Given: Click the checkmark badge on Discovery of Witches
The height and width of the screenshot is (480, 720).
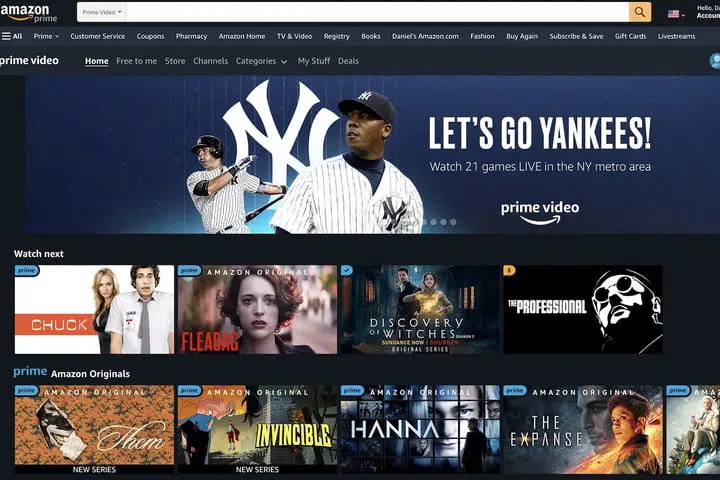Looking at the screenshot, I should click(x=347, y=271).
